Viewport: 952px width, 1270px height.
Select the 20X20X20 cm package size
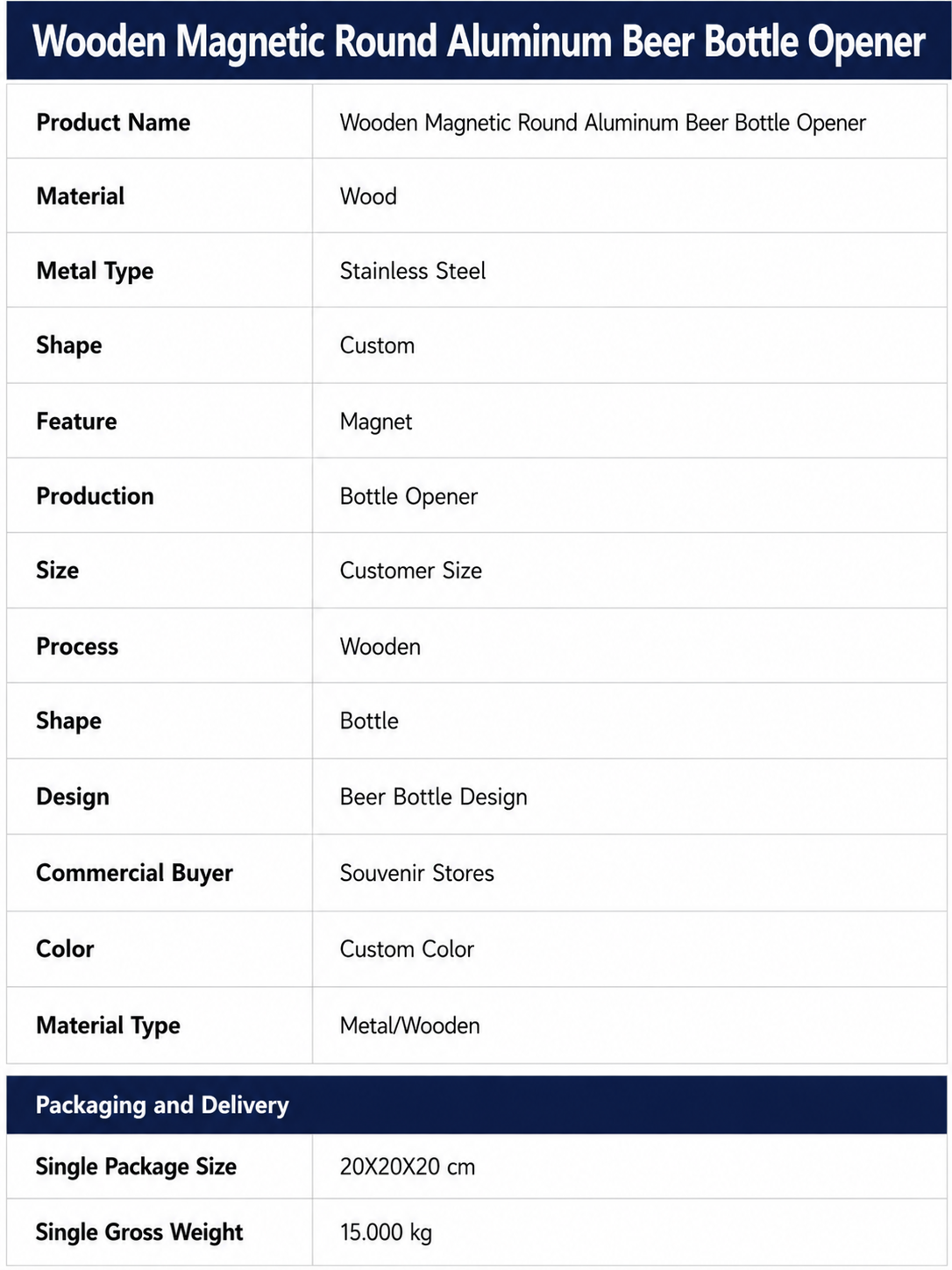coord(407,1167)
